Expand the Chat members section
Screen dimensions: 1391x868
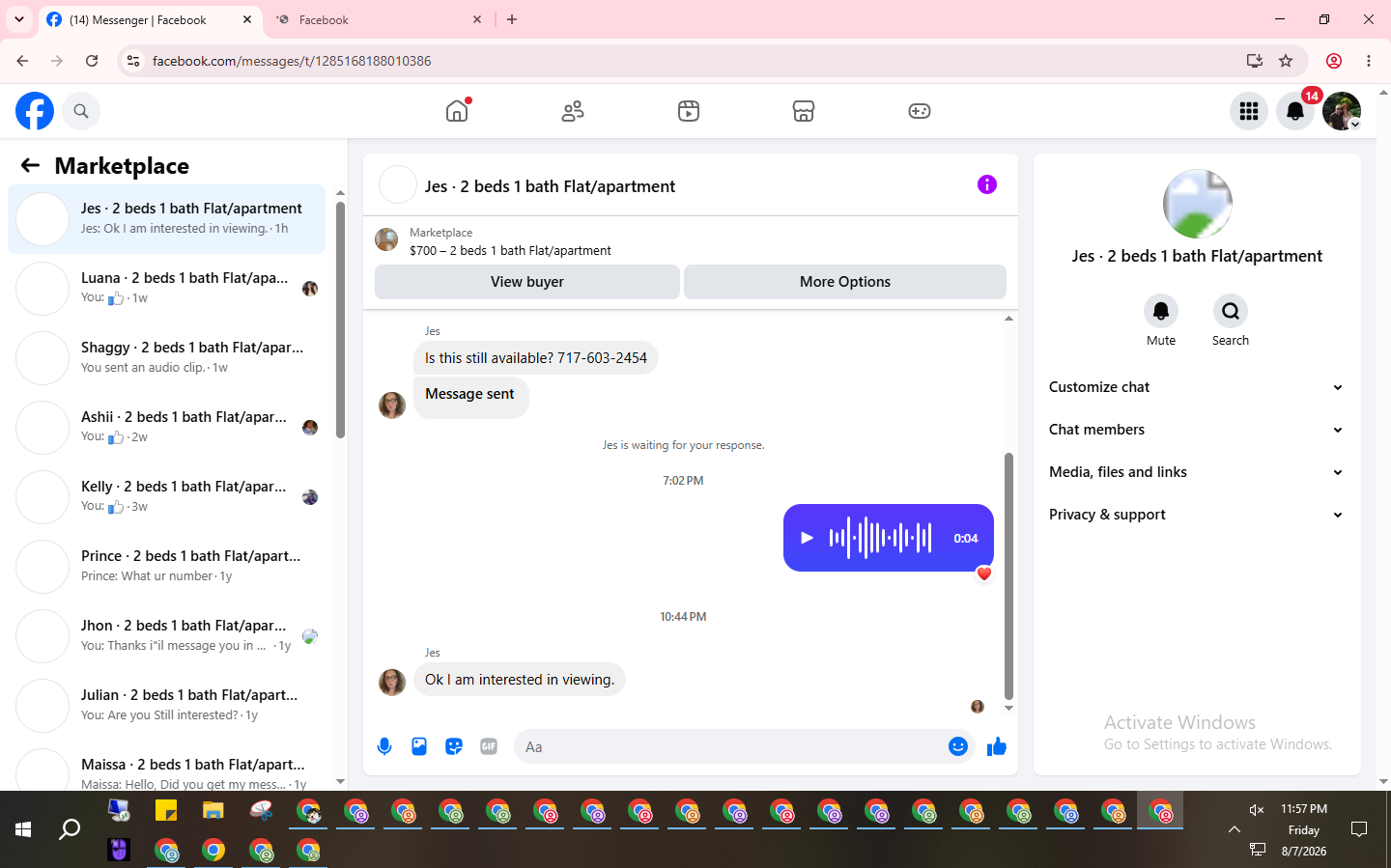(x=1197, y=430)
